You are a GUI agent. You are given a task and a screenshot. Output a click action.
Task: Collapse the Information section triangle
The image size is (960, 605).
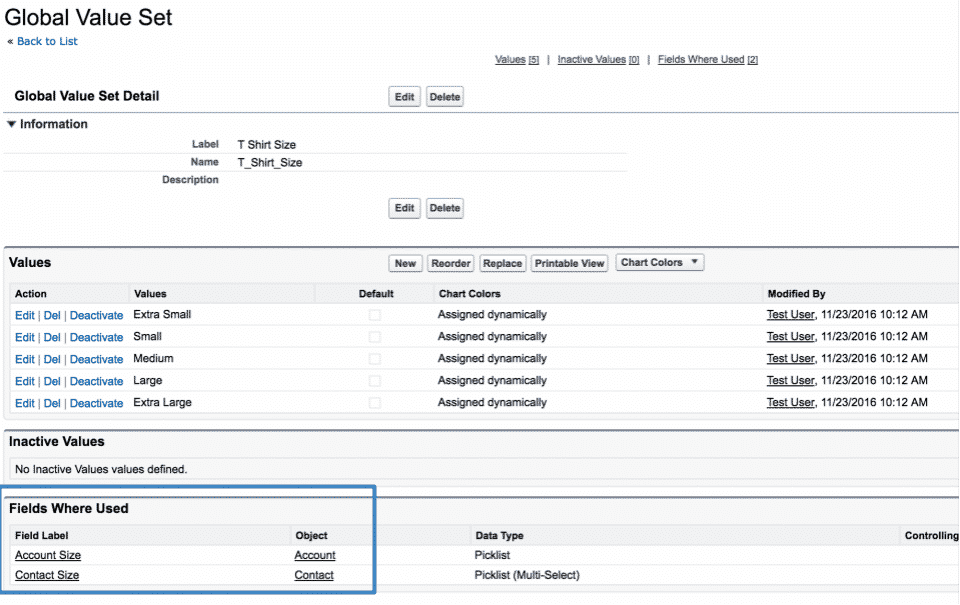12,125
